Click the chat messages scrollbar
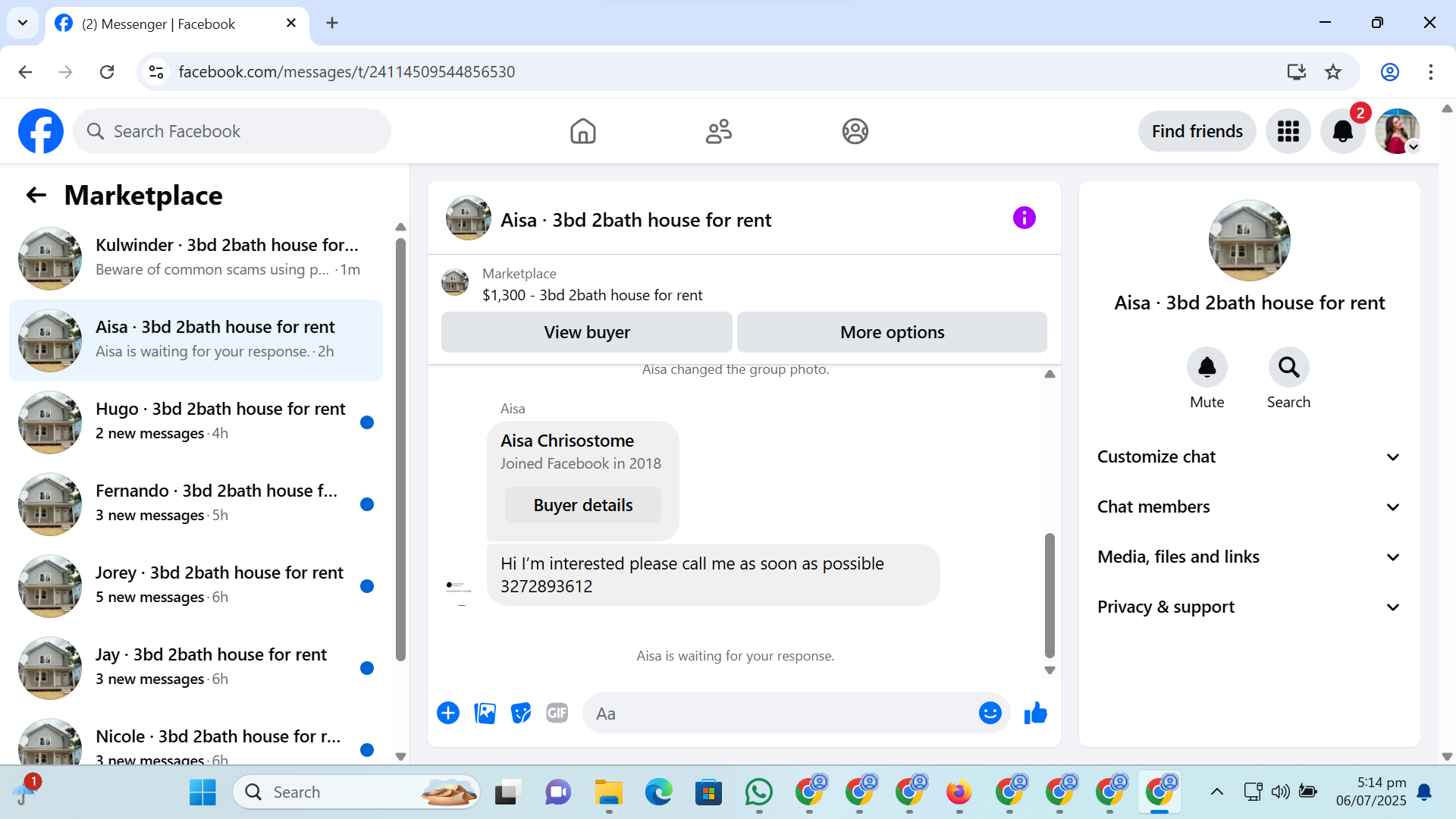 (1050, 595)
